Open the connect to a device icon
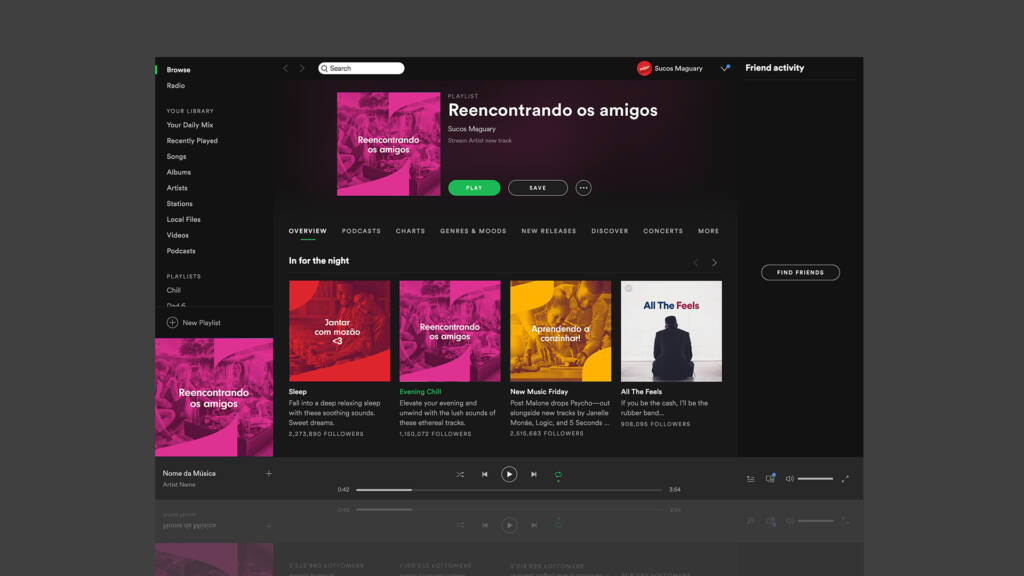 pos(771,479)
